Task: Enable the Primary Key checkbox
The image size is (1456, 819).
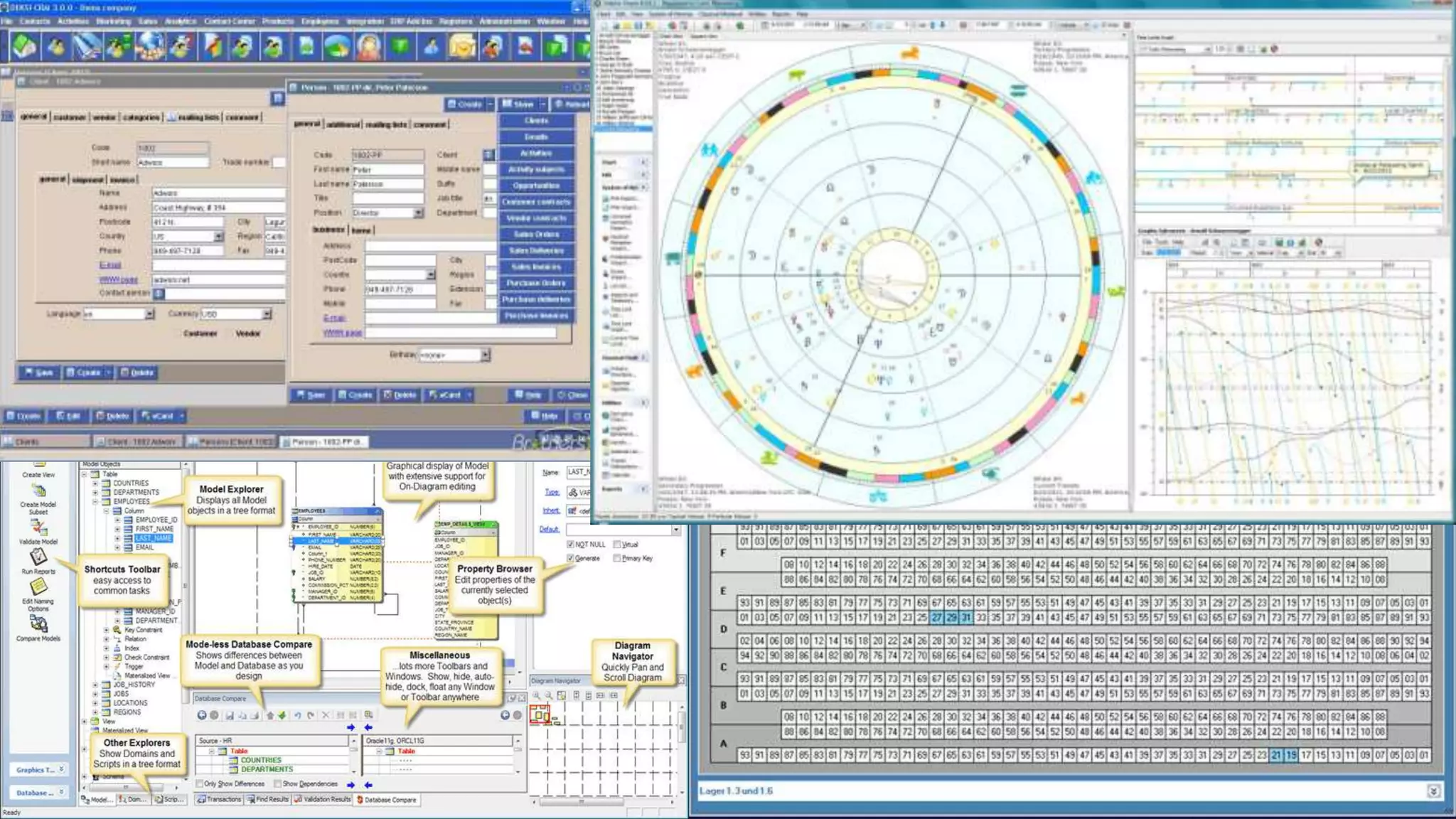Action: (x=617, y=559)
